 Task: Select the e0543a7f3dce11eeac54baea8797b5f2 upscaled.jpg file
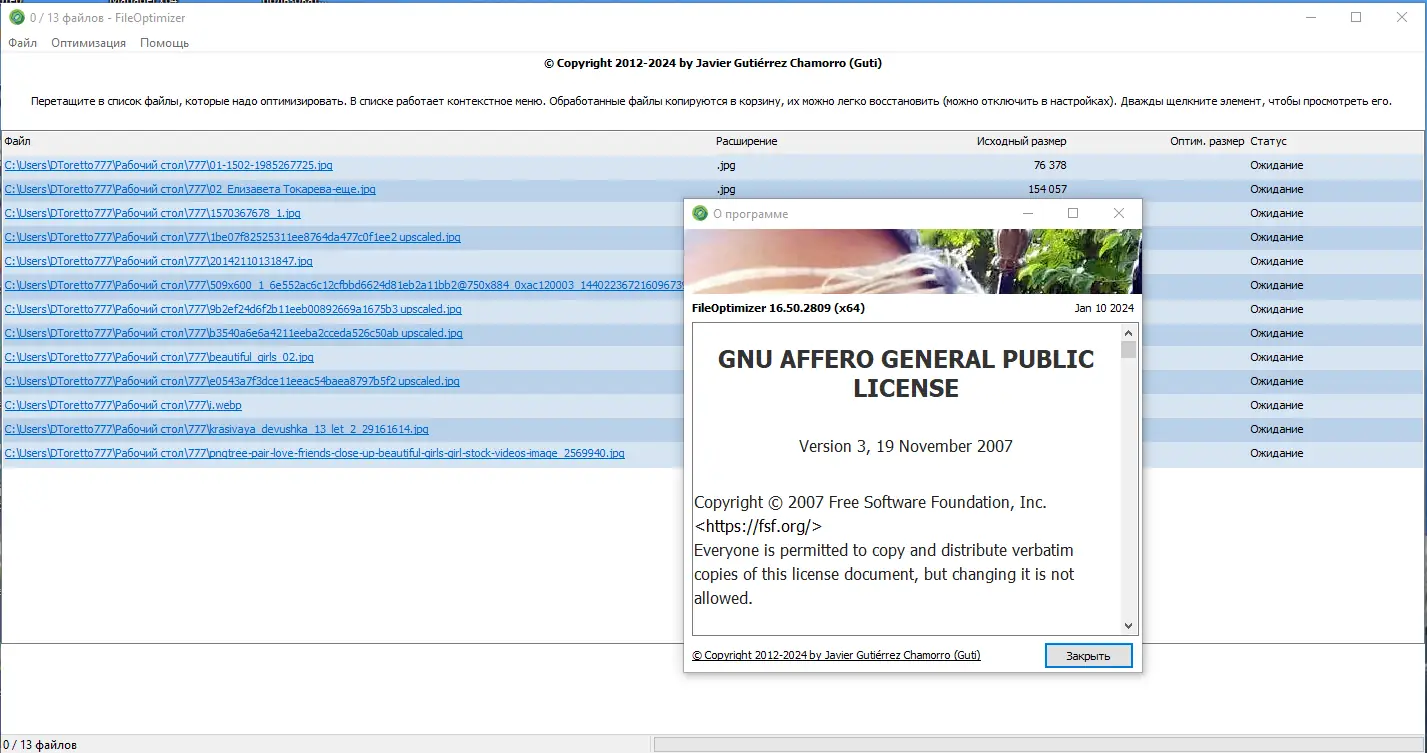coord(232,381)
